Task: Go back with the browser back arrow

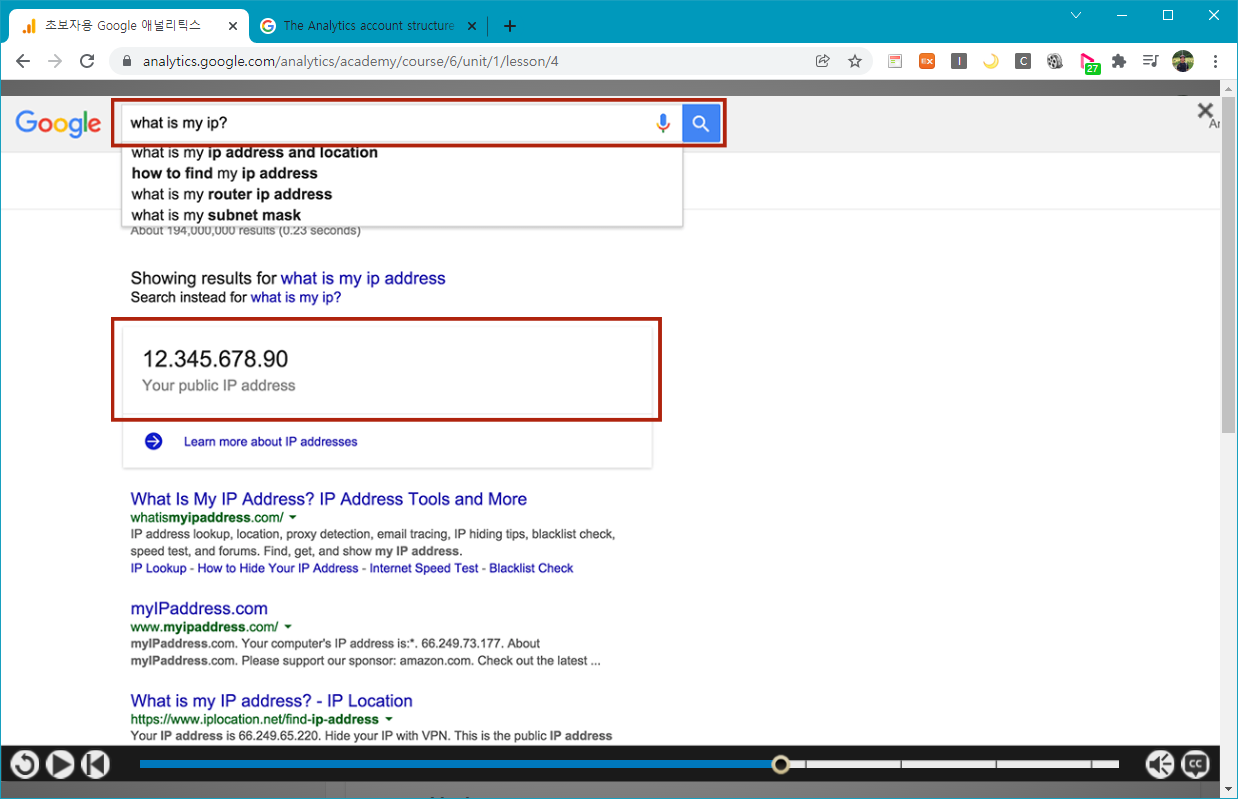Action: tap(23, 61)
